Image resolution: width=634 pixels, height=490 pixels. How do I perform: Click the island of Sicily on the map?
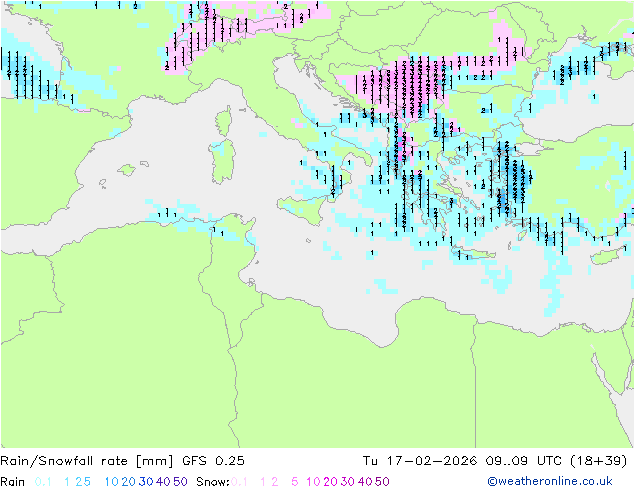click(x=301, y=209)
